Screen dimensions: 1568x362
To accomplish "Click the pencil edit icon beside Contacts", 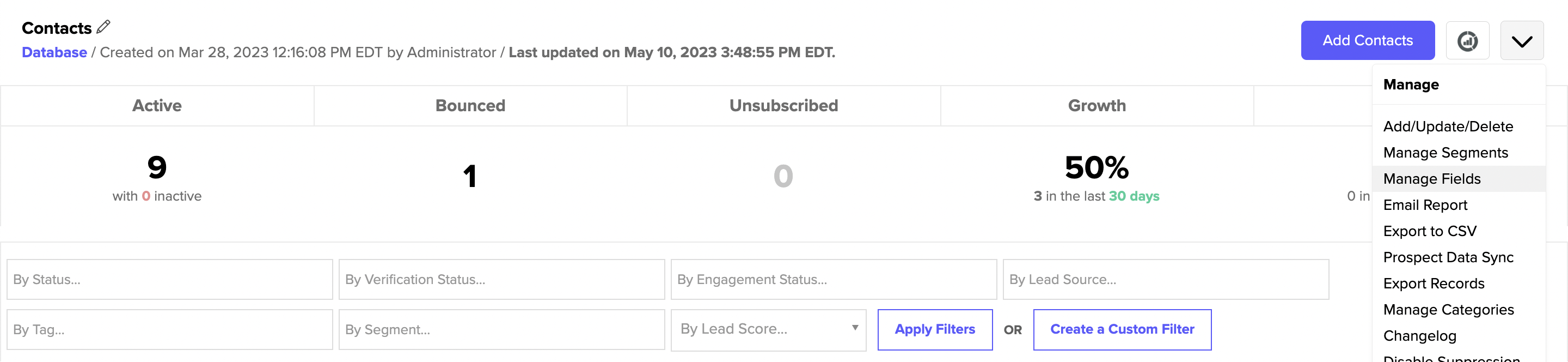I will (103, 27).
